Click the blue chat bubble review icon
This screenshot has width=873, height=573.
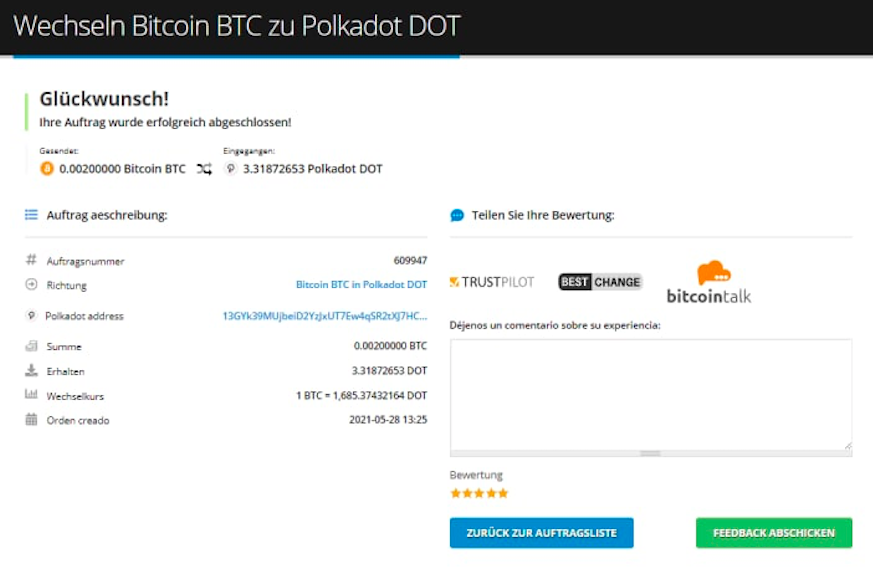pyautogui.click(x=457, y=215)
